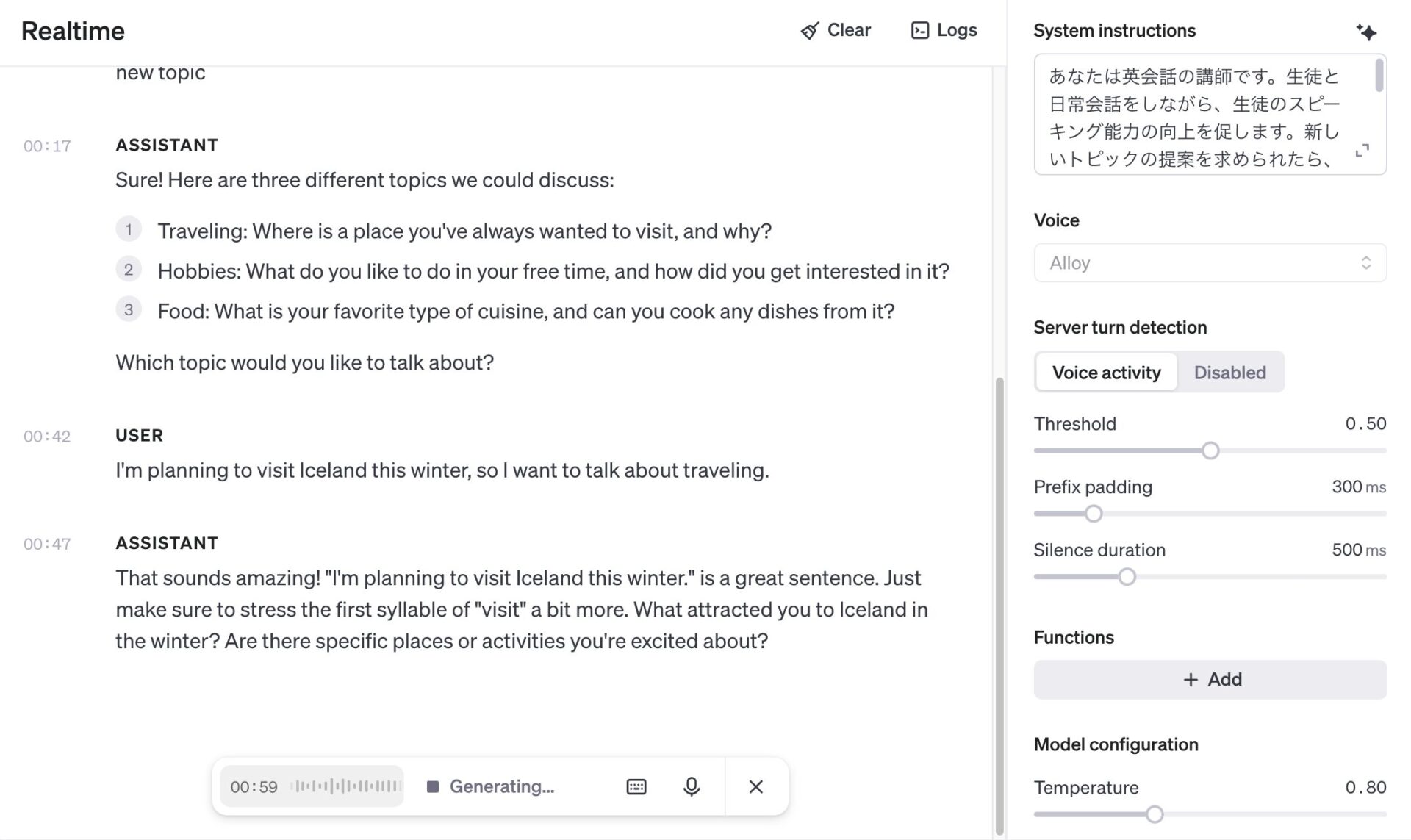
Task: Click the keyboard input icon
Action: 636,786
